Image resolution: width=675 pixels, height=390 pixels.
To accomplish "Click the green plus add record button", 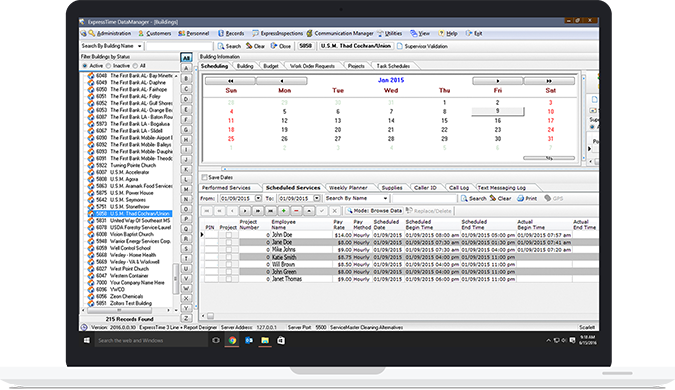I will [x=283, y=211].
